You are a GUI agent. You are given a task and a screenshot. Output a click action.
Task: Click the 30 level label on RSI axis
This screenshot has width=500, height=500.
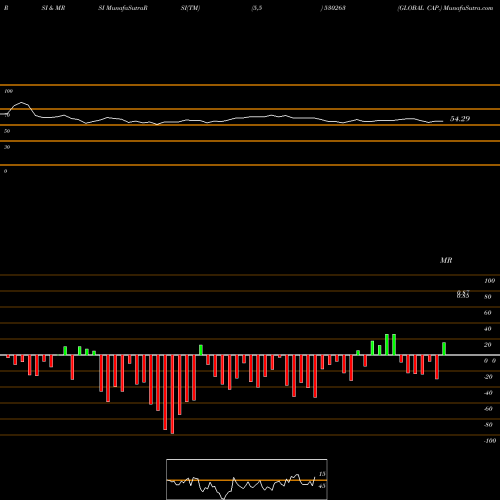7,147
